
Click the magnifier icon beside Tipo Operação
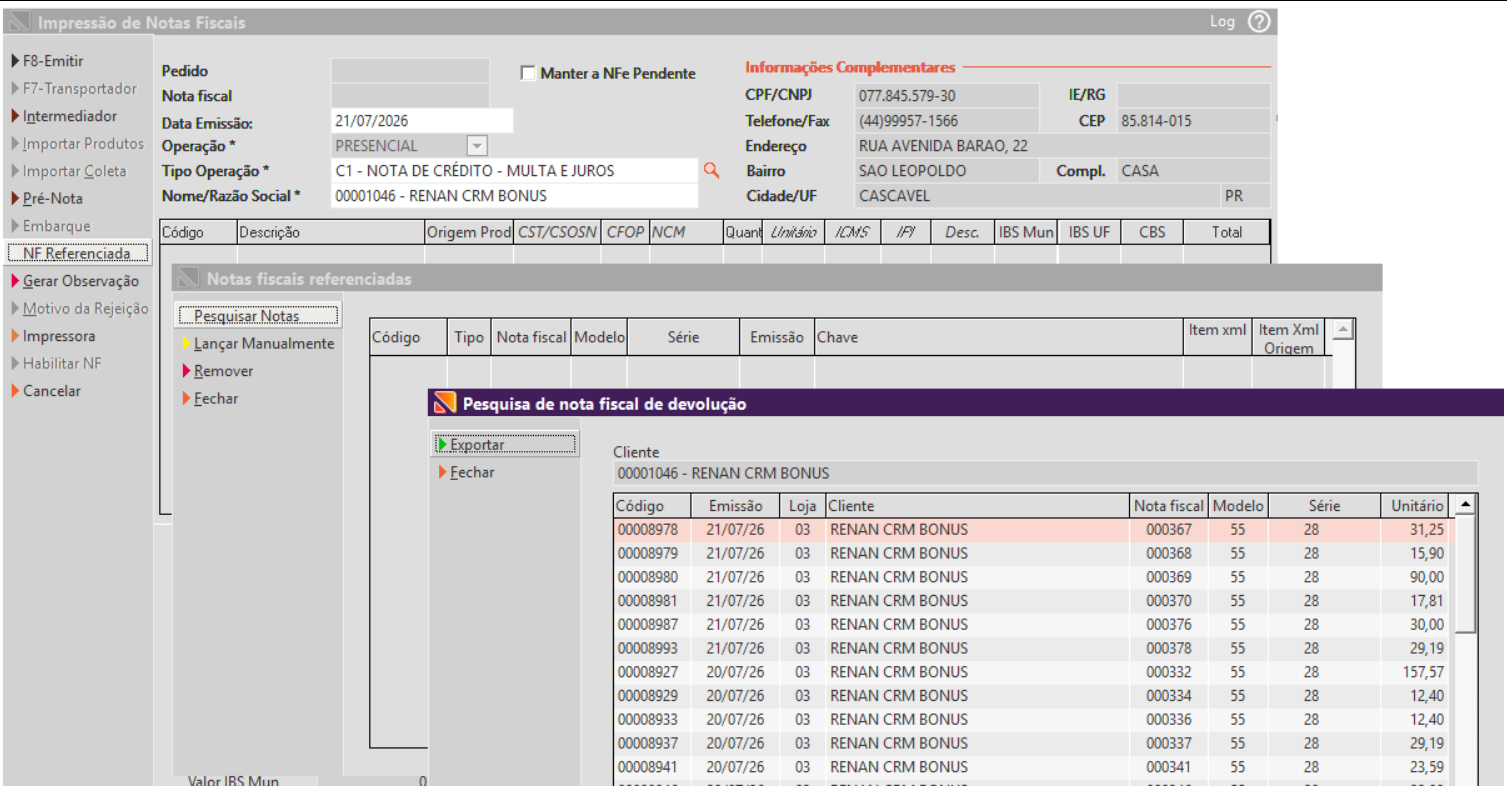point(712,171)
